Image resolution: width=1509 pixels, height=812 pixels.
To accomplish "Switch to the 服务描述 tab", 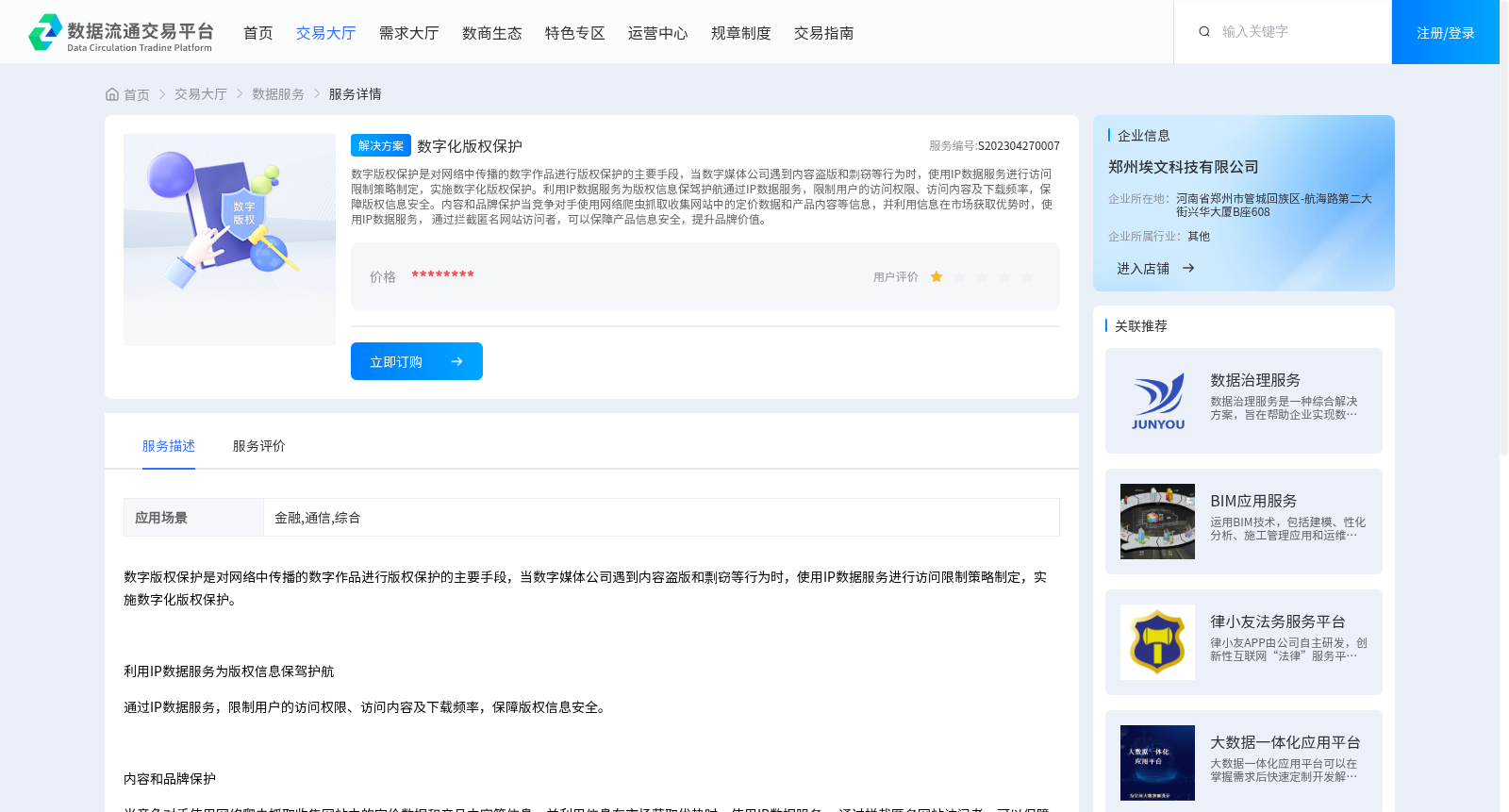I will [x=169, y=446].
